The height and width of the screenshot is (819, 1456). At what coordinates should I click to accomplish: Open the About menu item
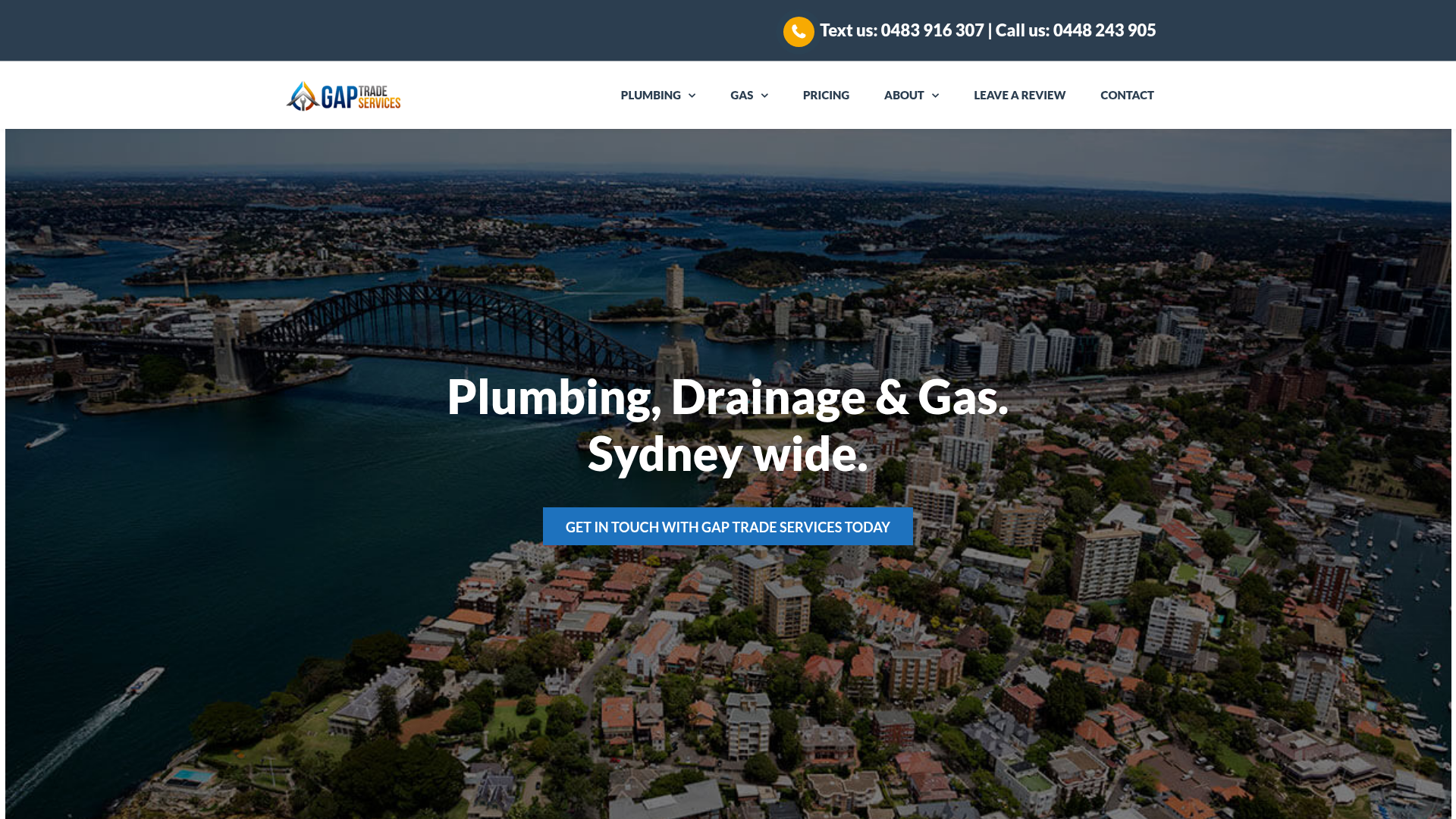(904, 95)
